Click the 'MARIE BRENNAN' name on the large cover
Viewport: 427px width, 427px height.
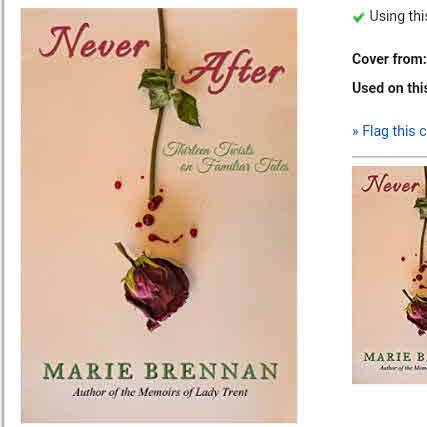tap(160, 371)
